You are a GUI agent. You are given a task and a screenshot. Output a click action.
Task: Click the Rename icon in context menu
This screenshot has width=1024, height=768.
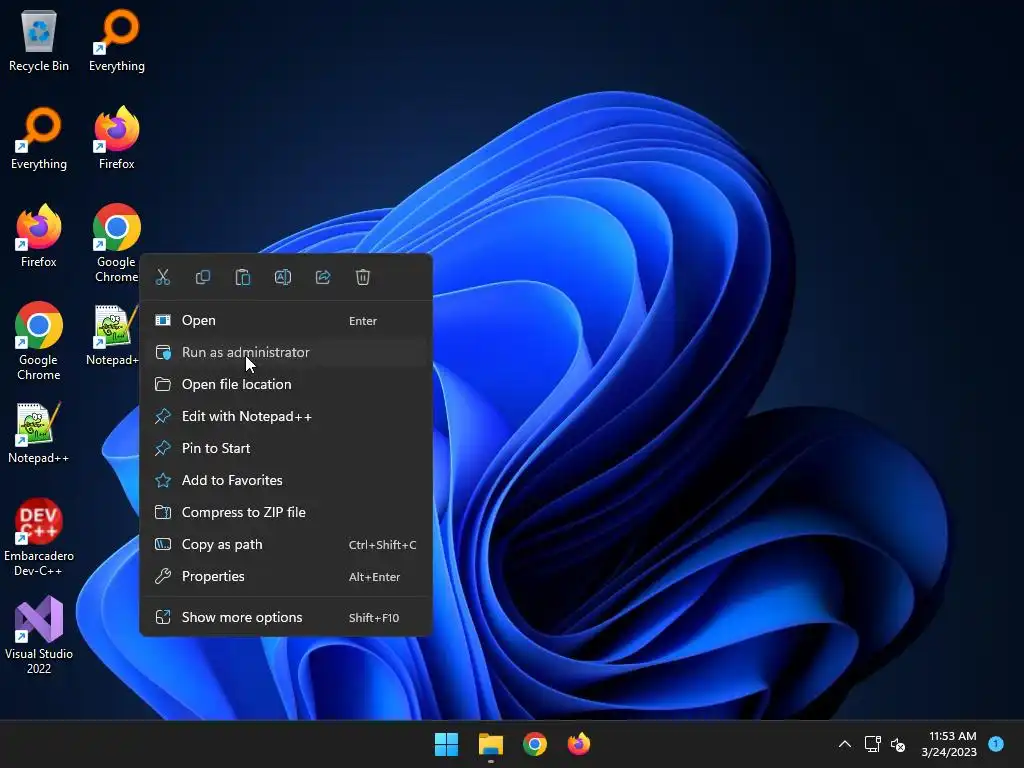click(283, 277)
